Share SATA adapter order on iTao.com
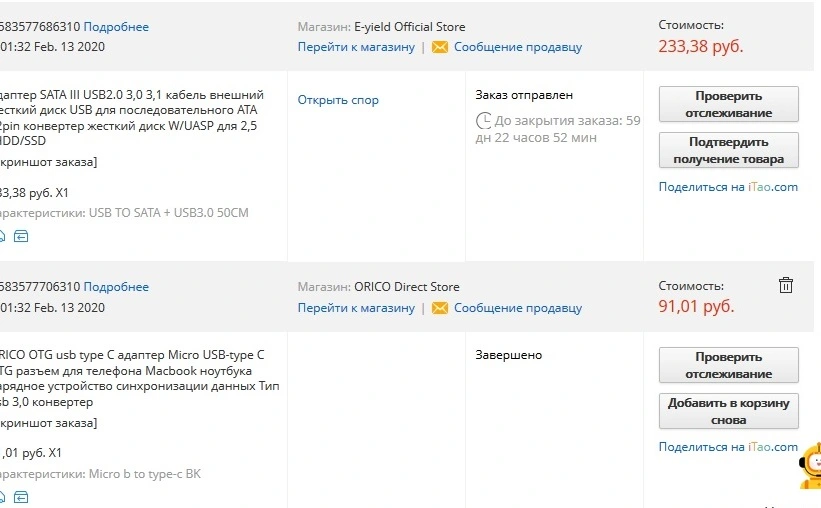The height and width of the screenshot is (508, 821). click(728, 187)
